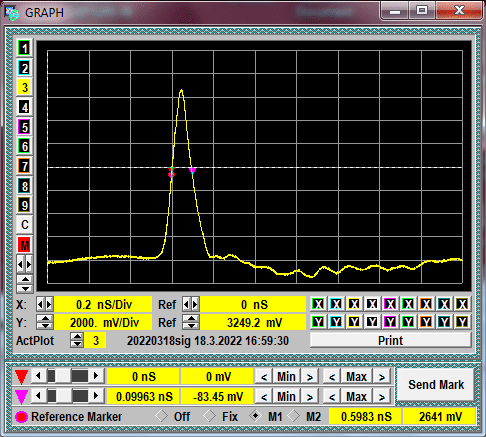Click red marker Max button
This screenshot has width=486, height=437.
[x=356, y=377]
